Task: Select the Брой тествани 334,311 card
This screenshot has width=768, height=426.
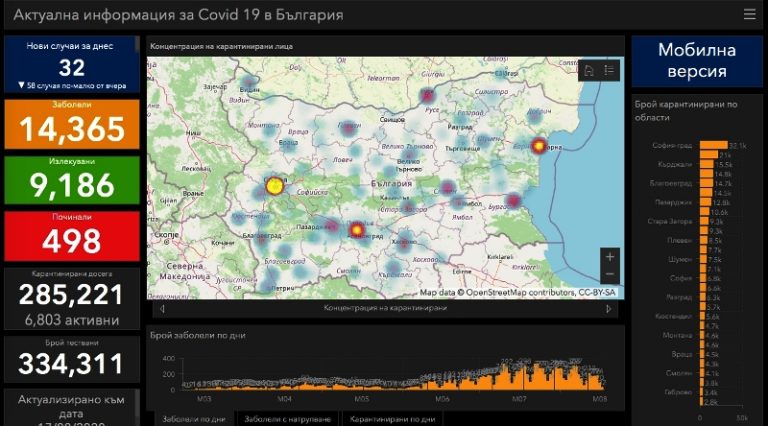Action: [x=72, y=359]
